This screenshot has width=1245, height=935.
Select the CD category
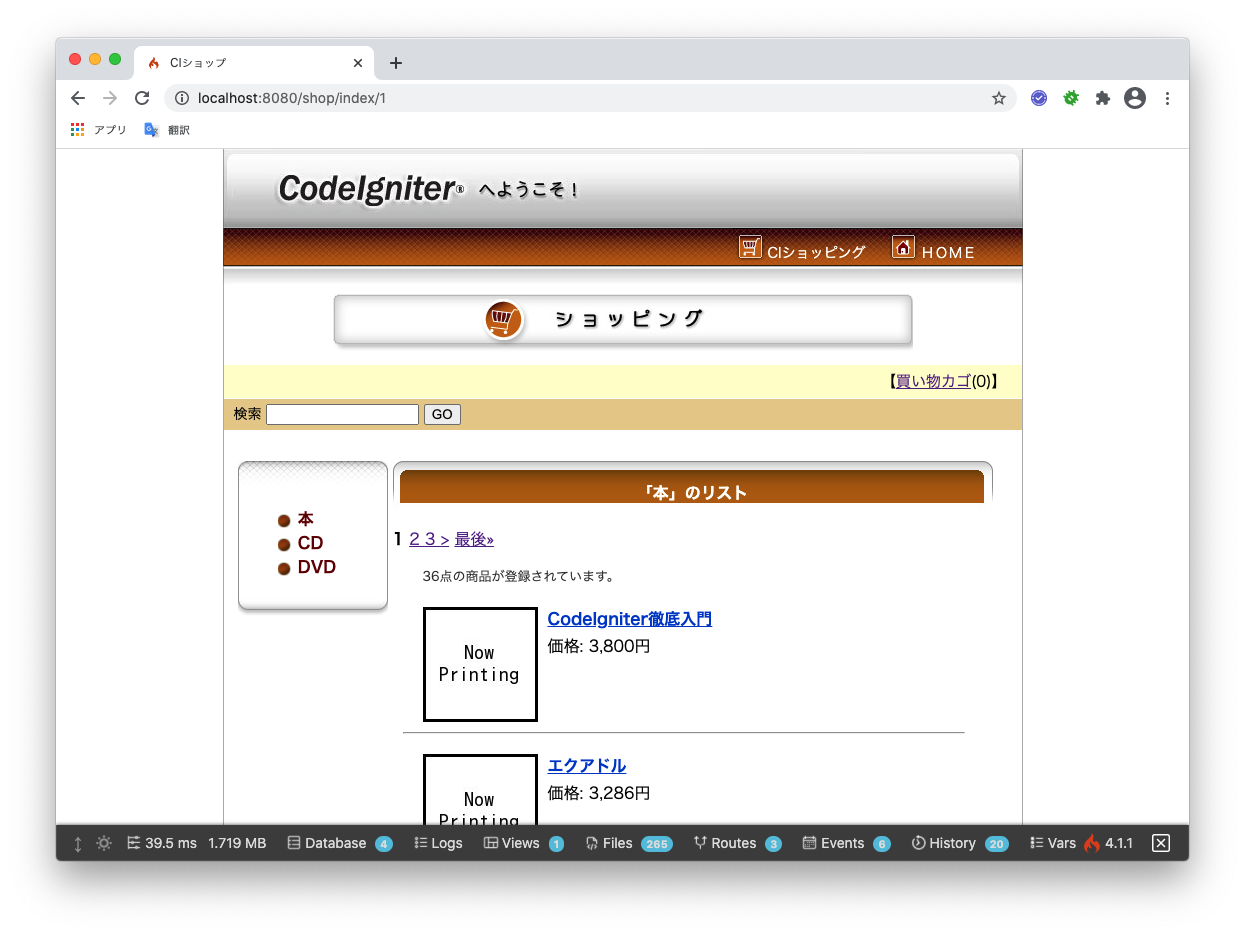point(310,543)
